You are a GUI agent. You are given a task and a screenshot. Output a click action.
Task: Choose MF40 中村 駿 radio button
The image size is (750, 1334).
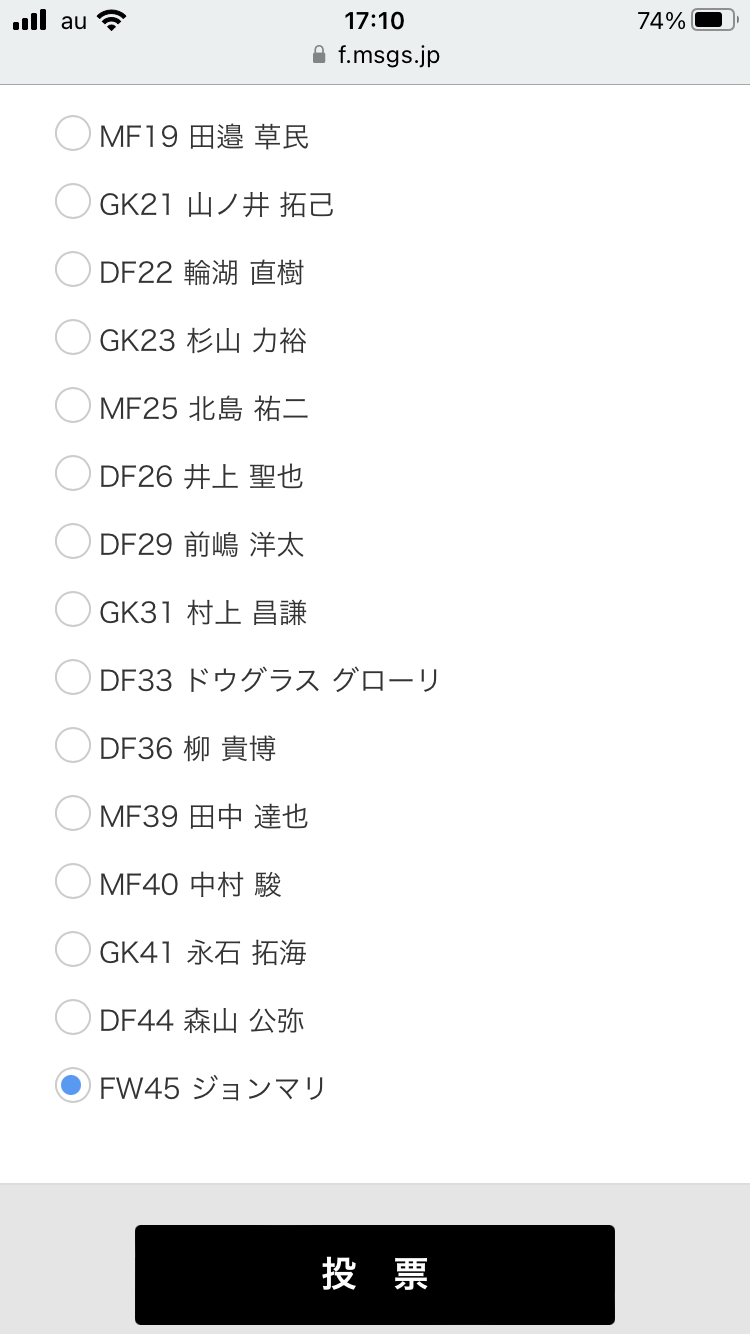(x=73, y=882)
